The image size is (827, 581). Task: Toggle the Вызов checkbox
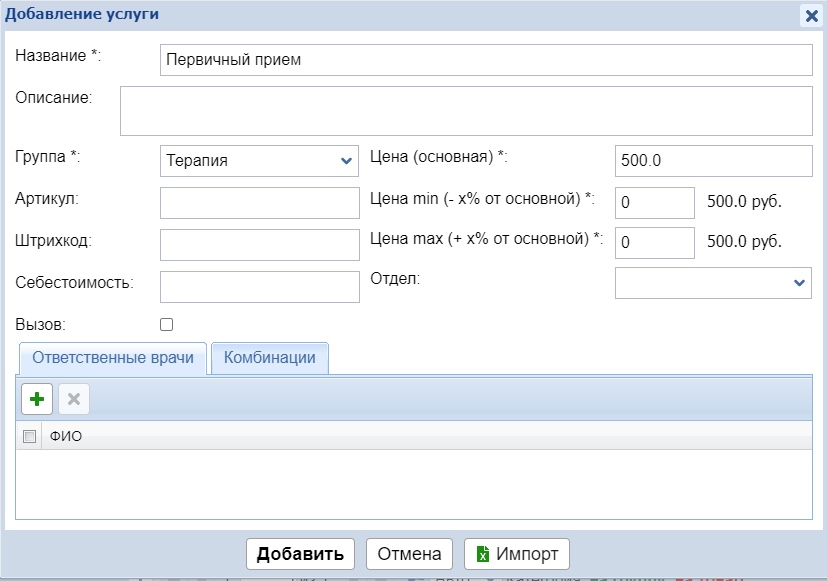(x=167, y=325)
